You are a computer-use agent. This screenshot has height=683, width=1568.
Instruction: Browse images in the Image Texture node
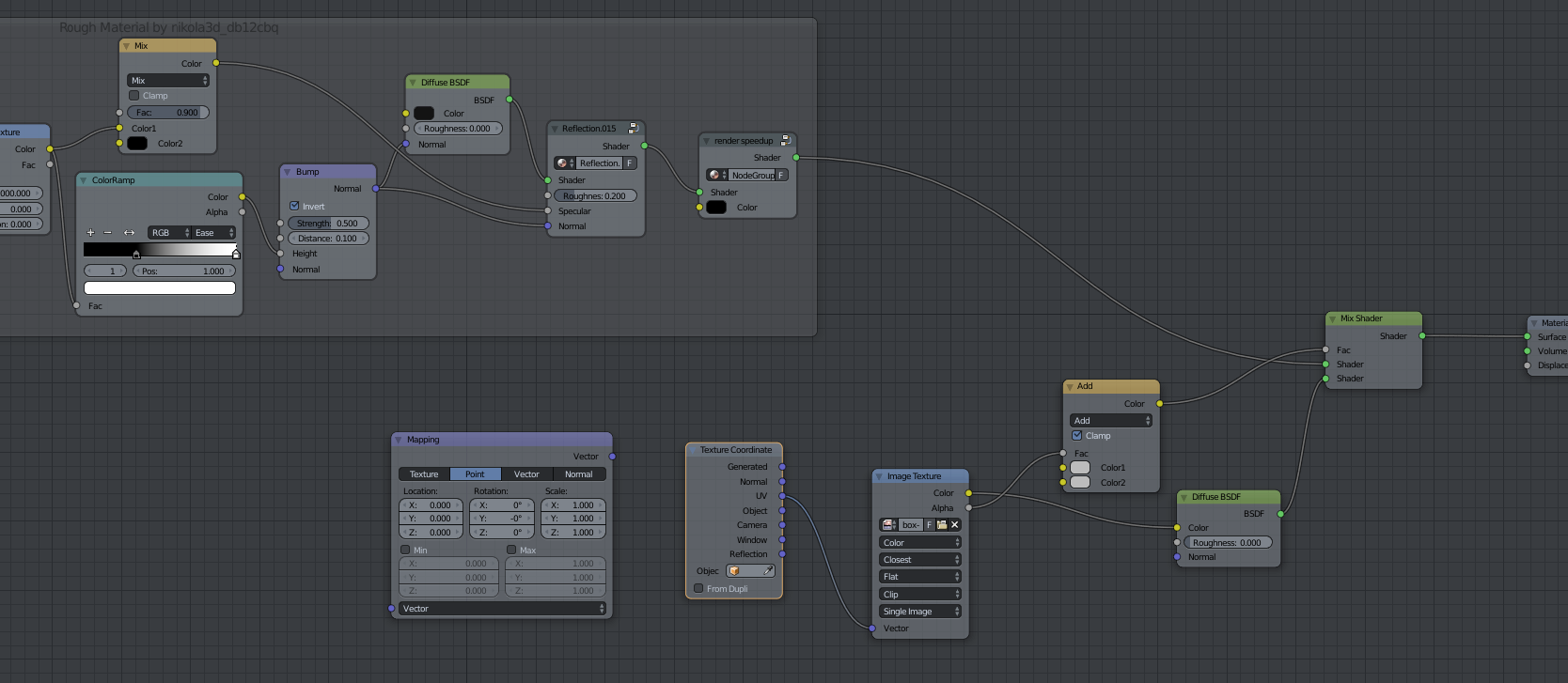click(x=889, y=525)
